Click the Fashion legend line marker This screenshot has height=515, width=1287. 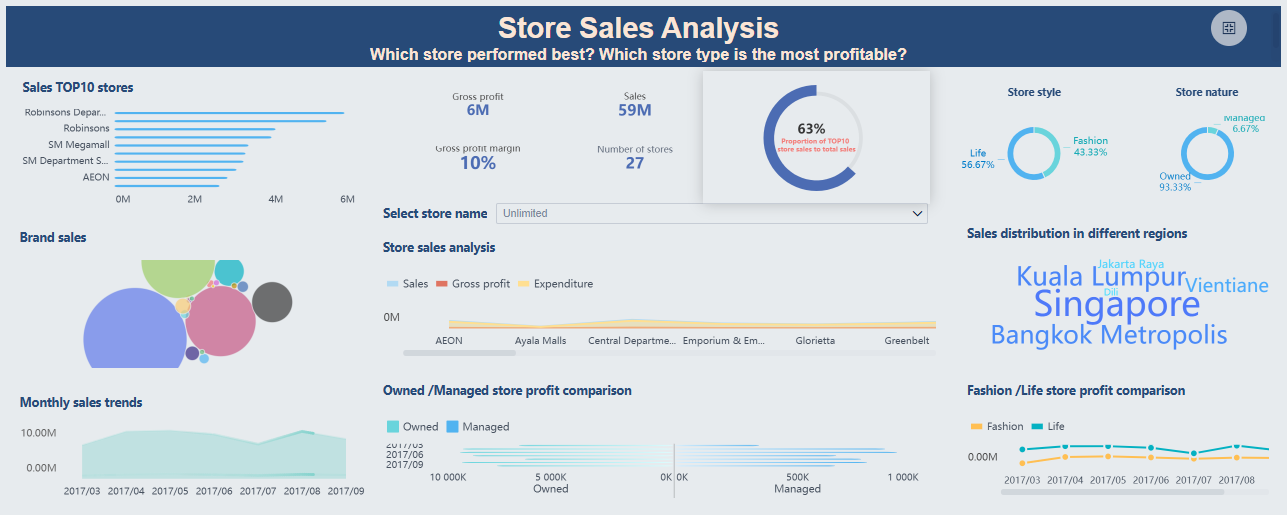click(x=976, y=427)
